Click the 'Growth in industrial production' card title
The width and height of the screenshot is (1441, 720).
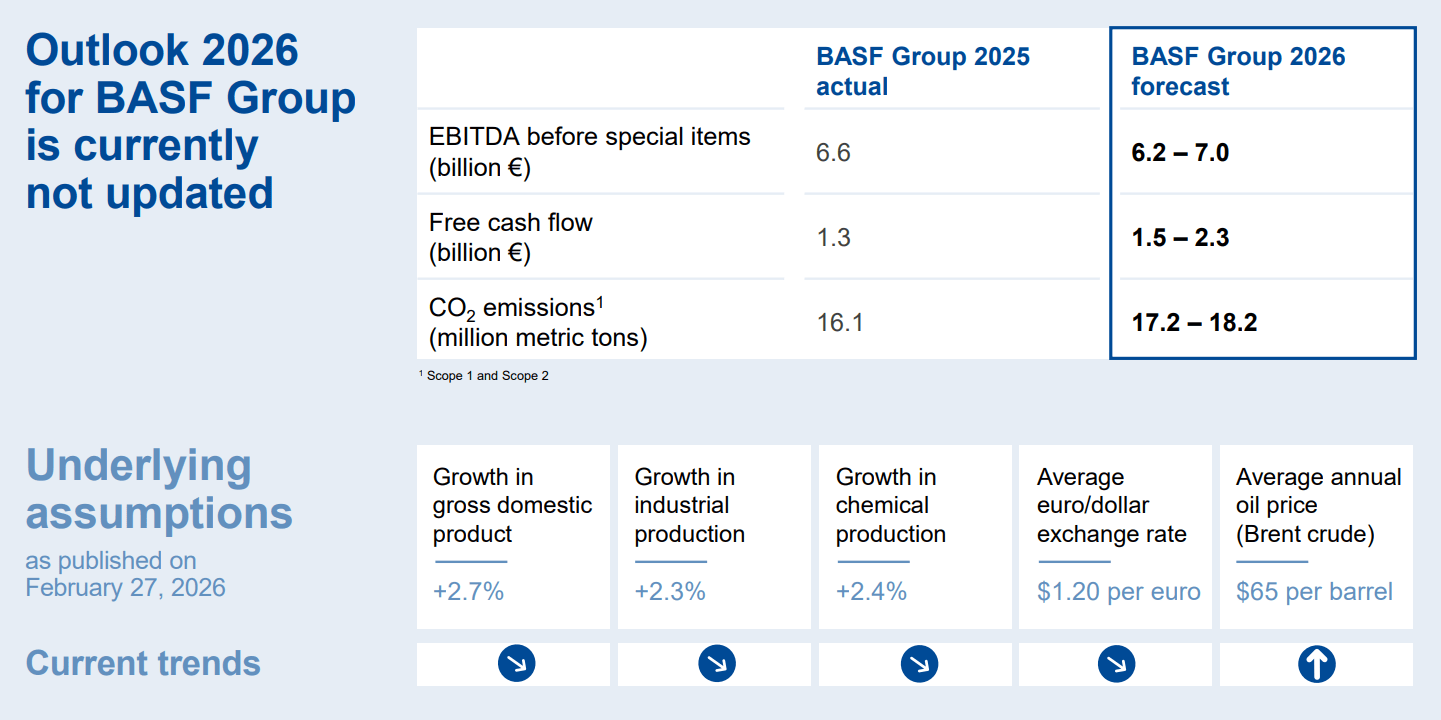(690, 505)
